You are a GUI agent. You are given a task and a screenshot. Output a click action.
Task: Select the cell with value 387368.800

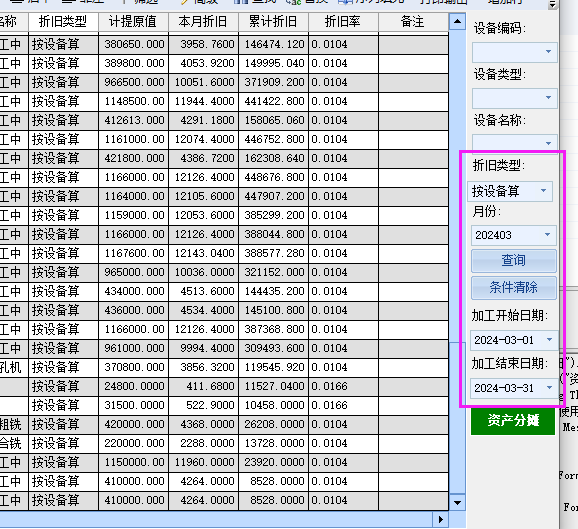coord(274,330)
